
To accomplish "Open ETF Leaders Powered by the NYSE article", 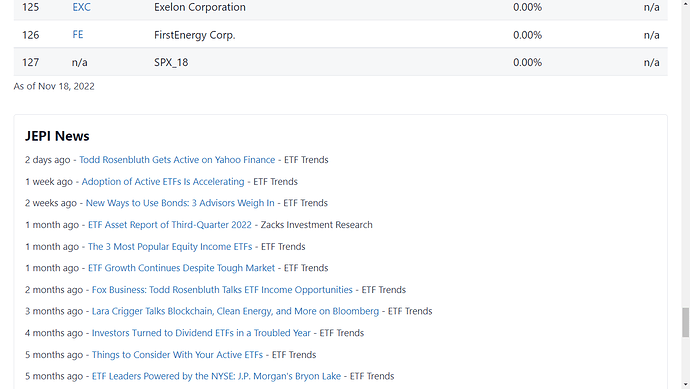I will pyautogui.click(x=216, y=376).
